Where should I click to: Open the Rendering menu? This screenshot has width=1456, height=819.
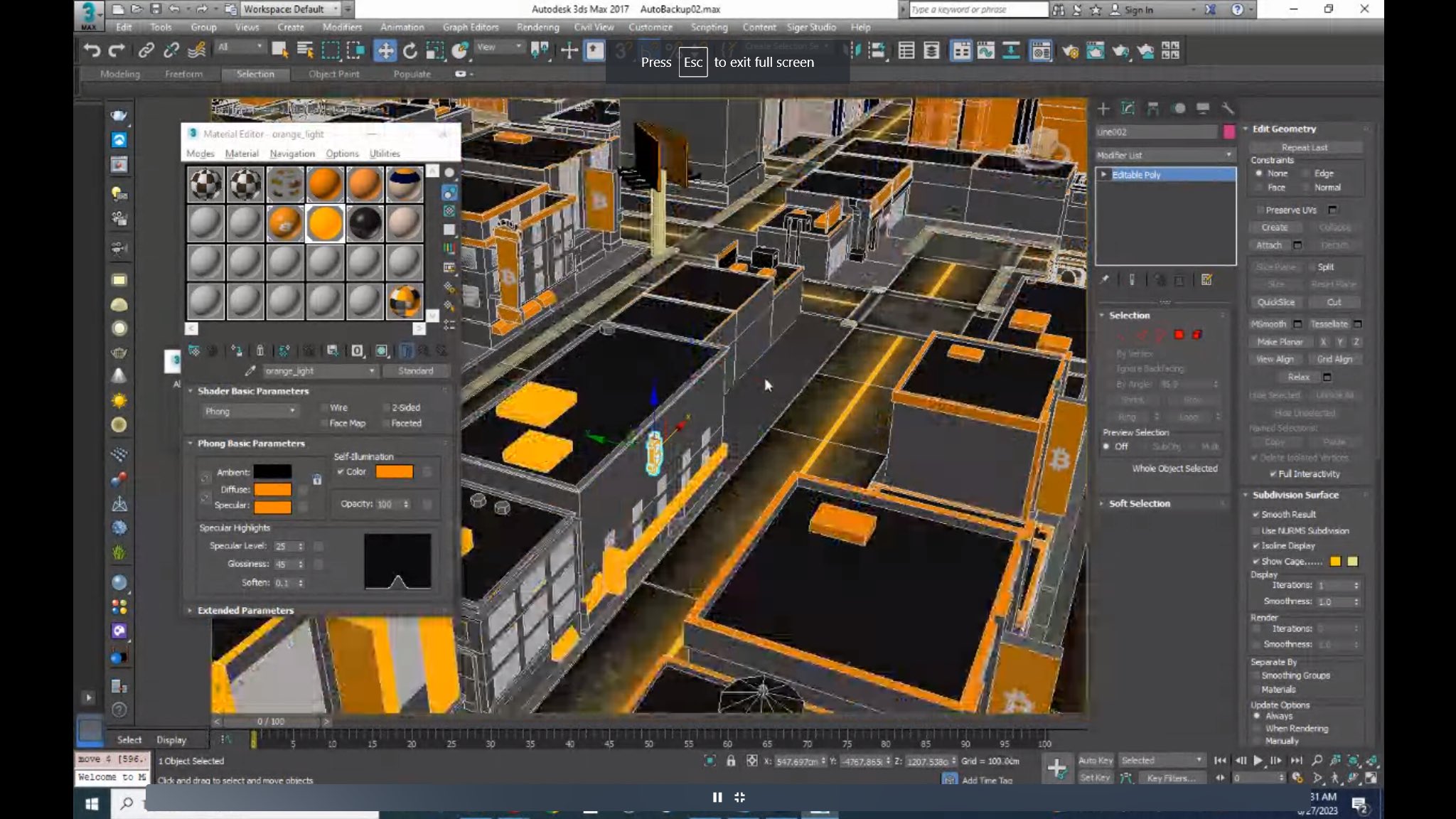click(x=537, y=27)
